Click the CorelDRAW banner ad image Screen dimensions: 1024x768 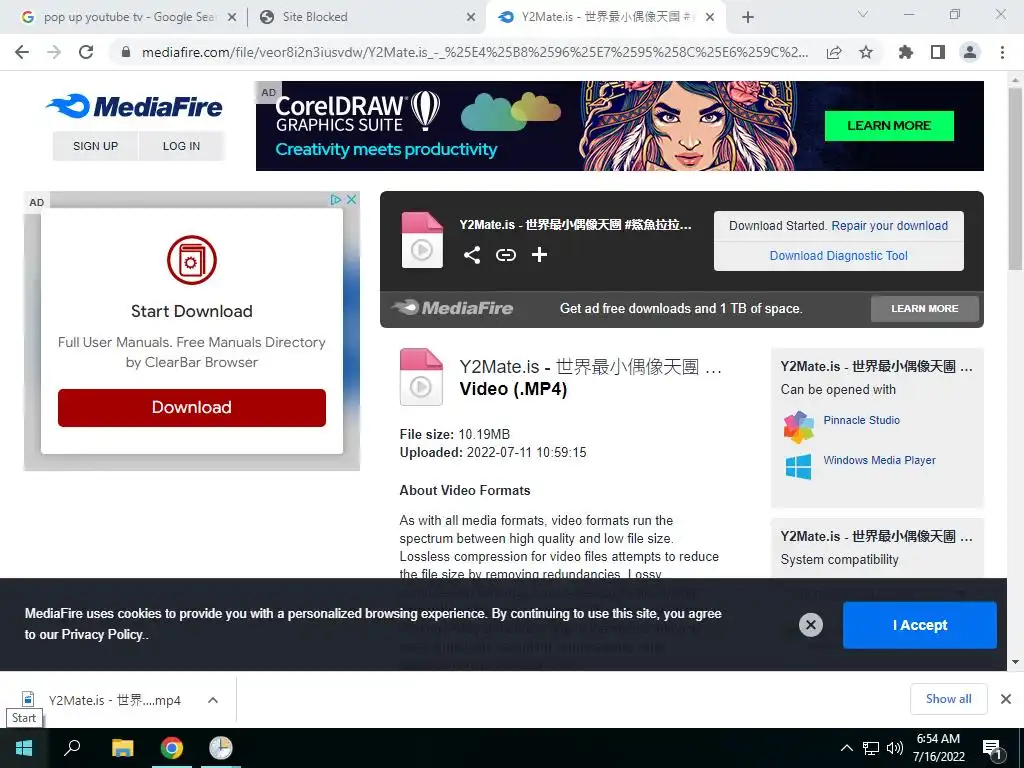(x=620, y=125)
